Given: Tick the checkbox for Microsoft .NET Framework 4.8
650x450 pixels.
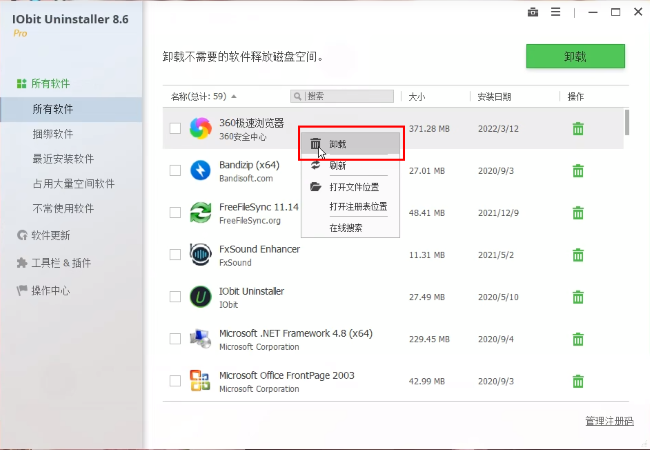Looking at the screenshot, I should [175, 339].
